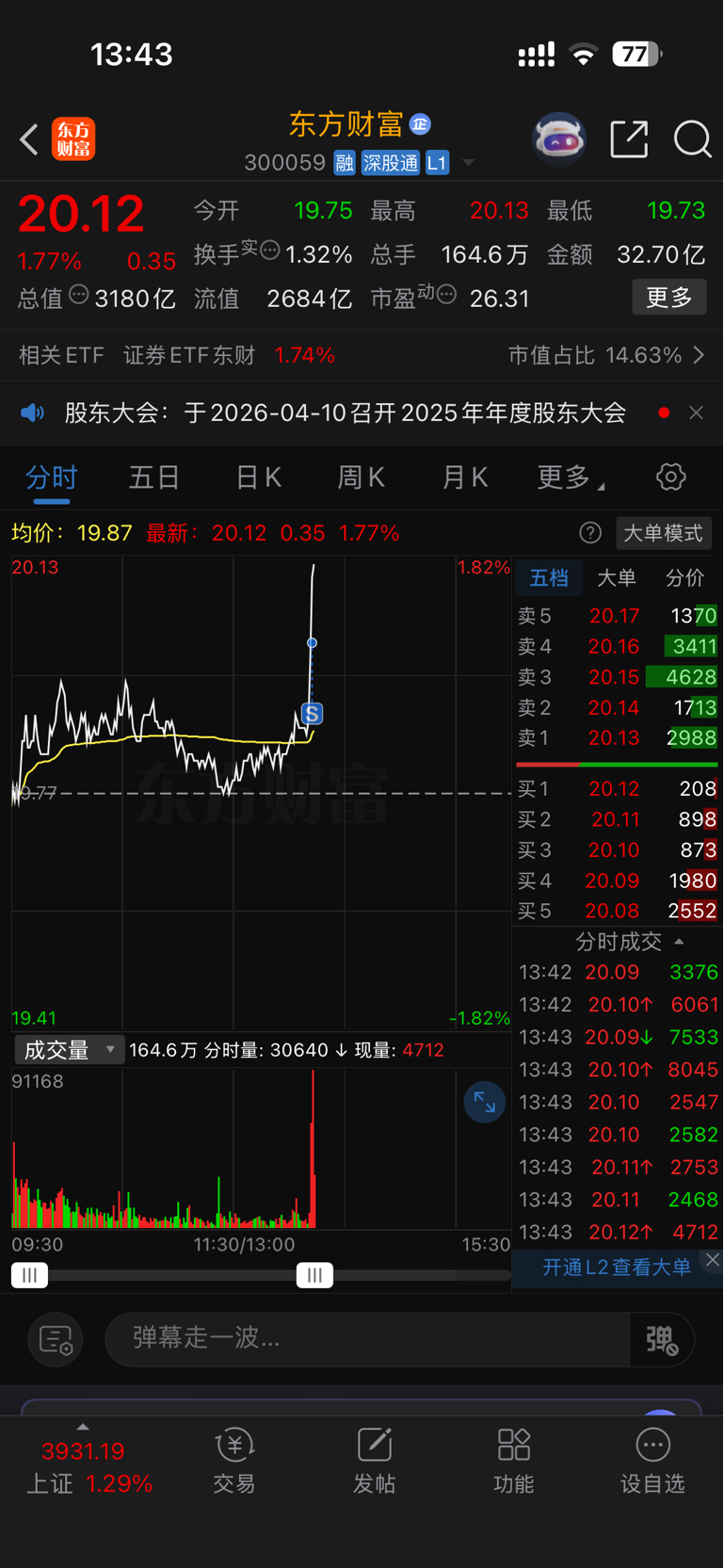Expand the 上证 index bar arrow

point(83,1427)
